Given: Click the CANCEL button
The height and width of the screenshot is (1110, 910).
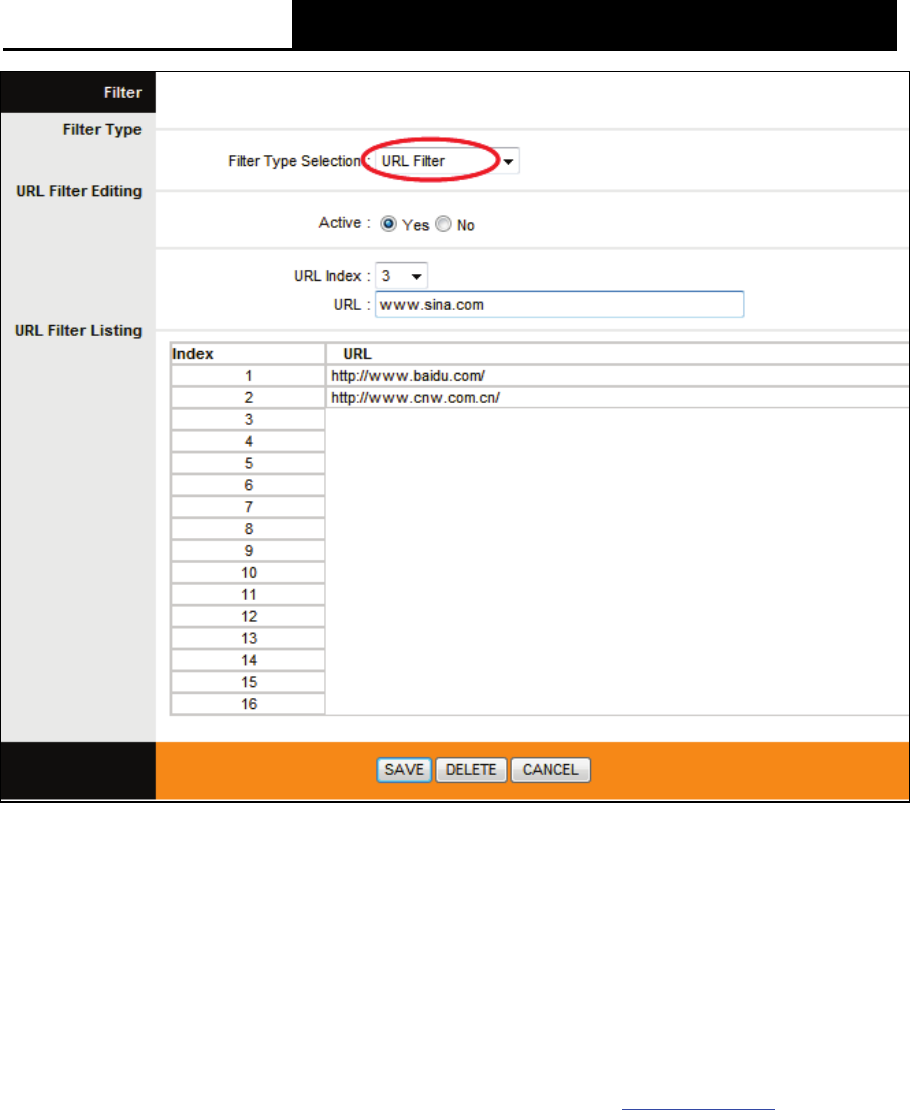Looking at the screenshot, I should pos(550,769).
